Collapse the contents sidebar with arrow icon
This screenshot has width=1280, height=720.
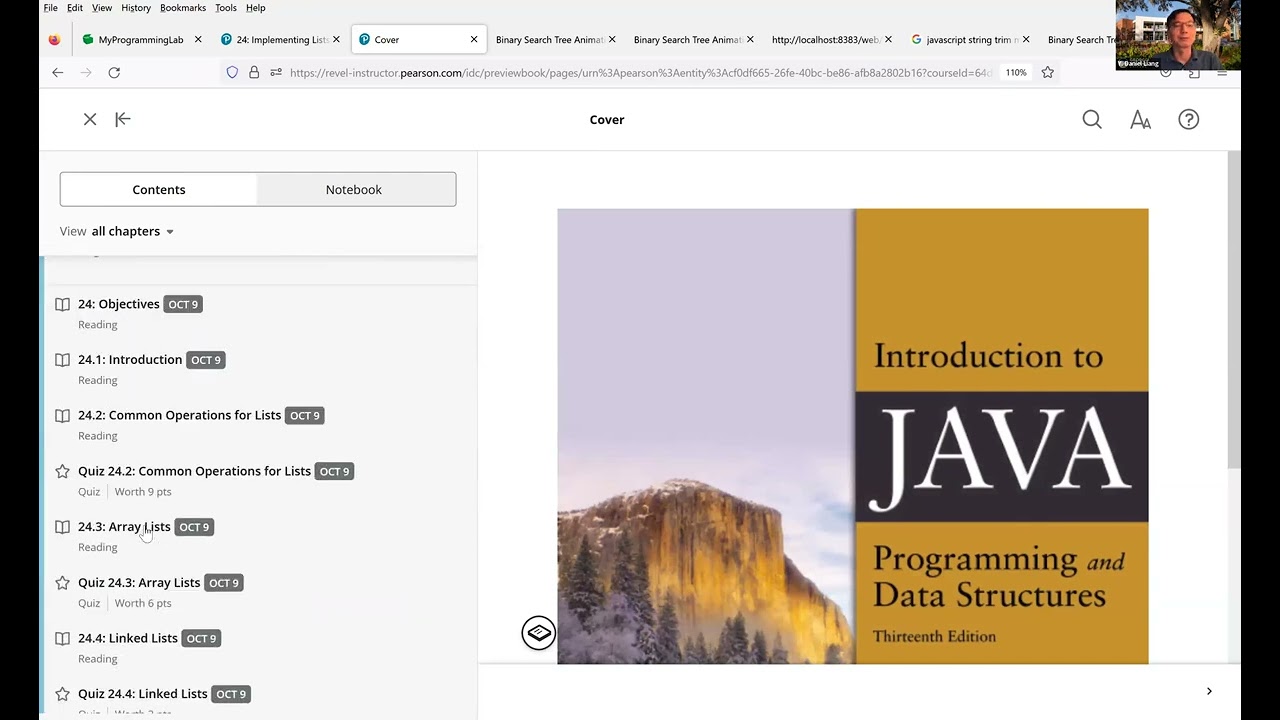[123, 119]
